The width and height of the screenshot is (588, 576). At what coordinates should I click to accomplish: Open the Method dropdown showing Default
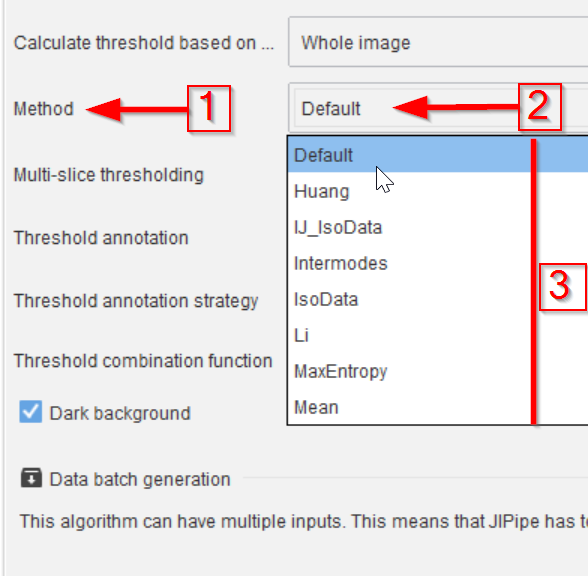pos(438,108)
